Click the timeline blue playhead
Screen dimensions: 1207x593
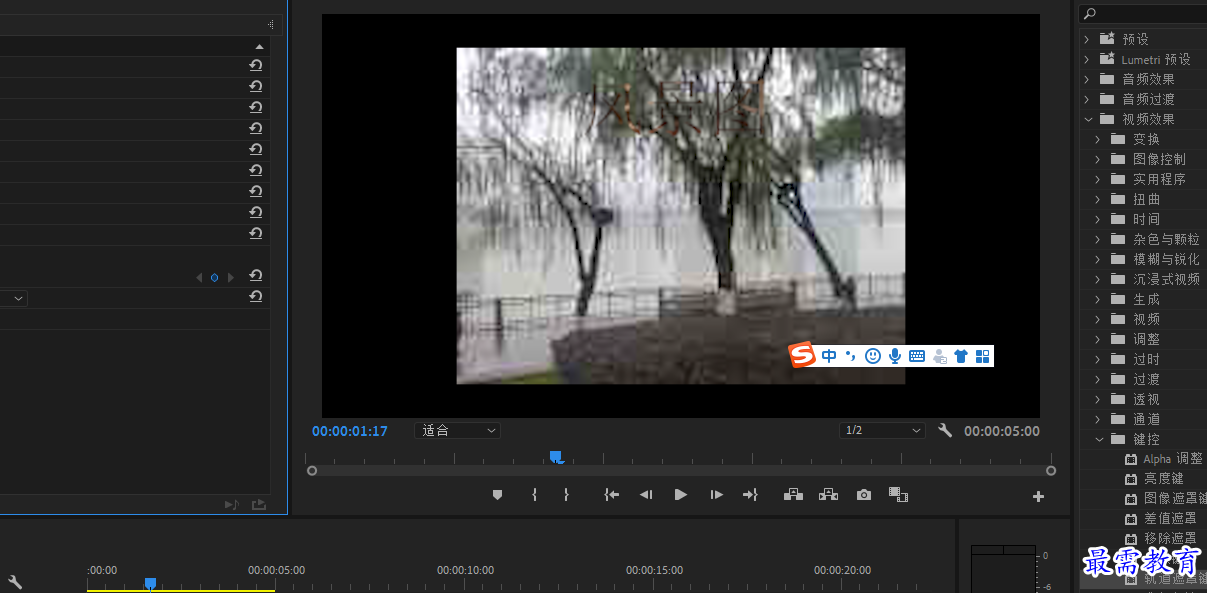coord(150,583)
